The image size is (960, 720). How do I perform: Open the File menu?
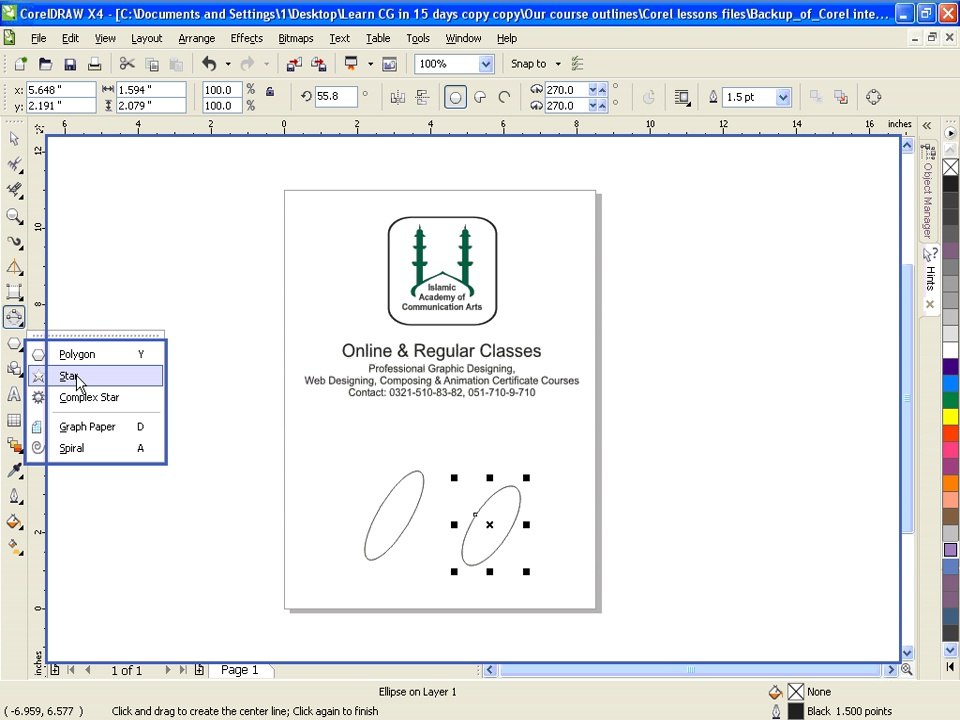click(x=39, y=38)
